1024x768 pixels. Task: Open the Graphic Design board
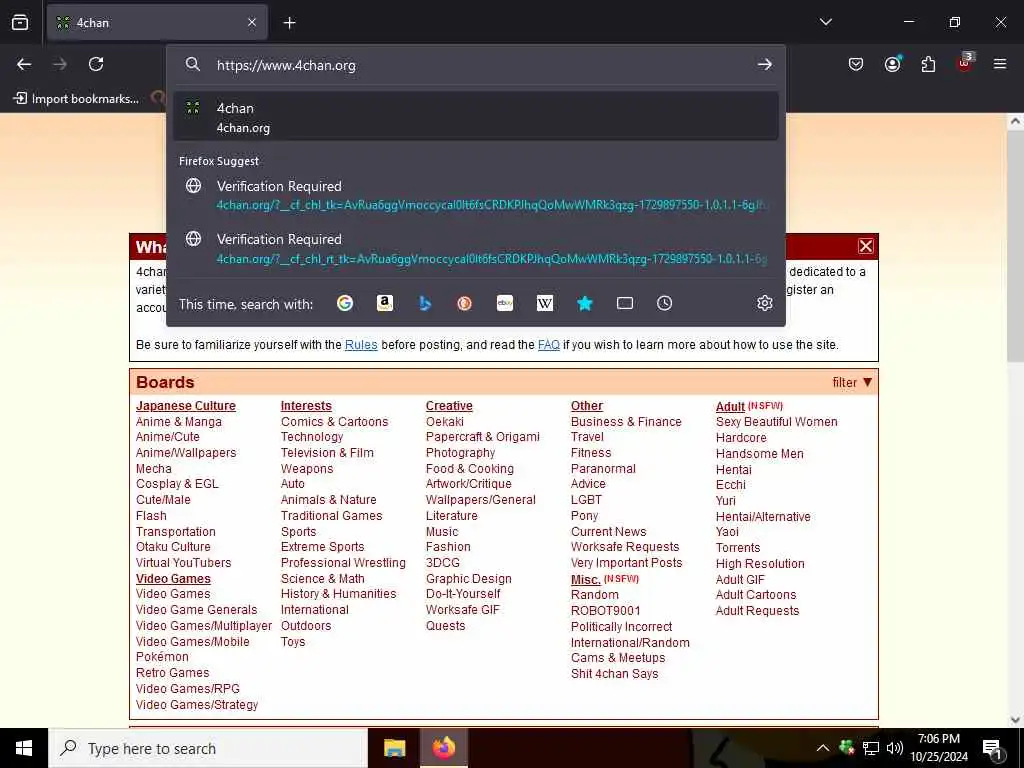coord(469,579)
